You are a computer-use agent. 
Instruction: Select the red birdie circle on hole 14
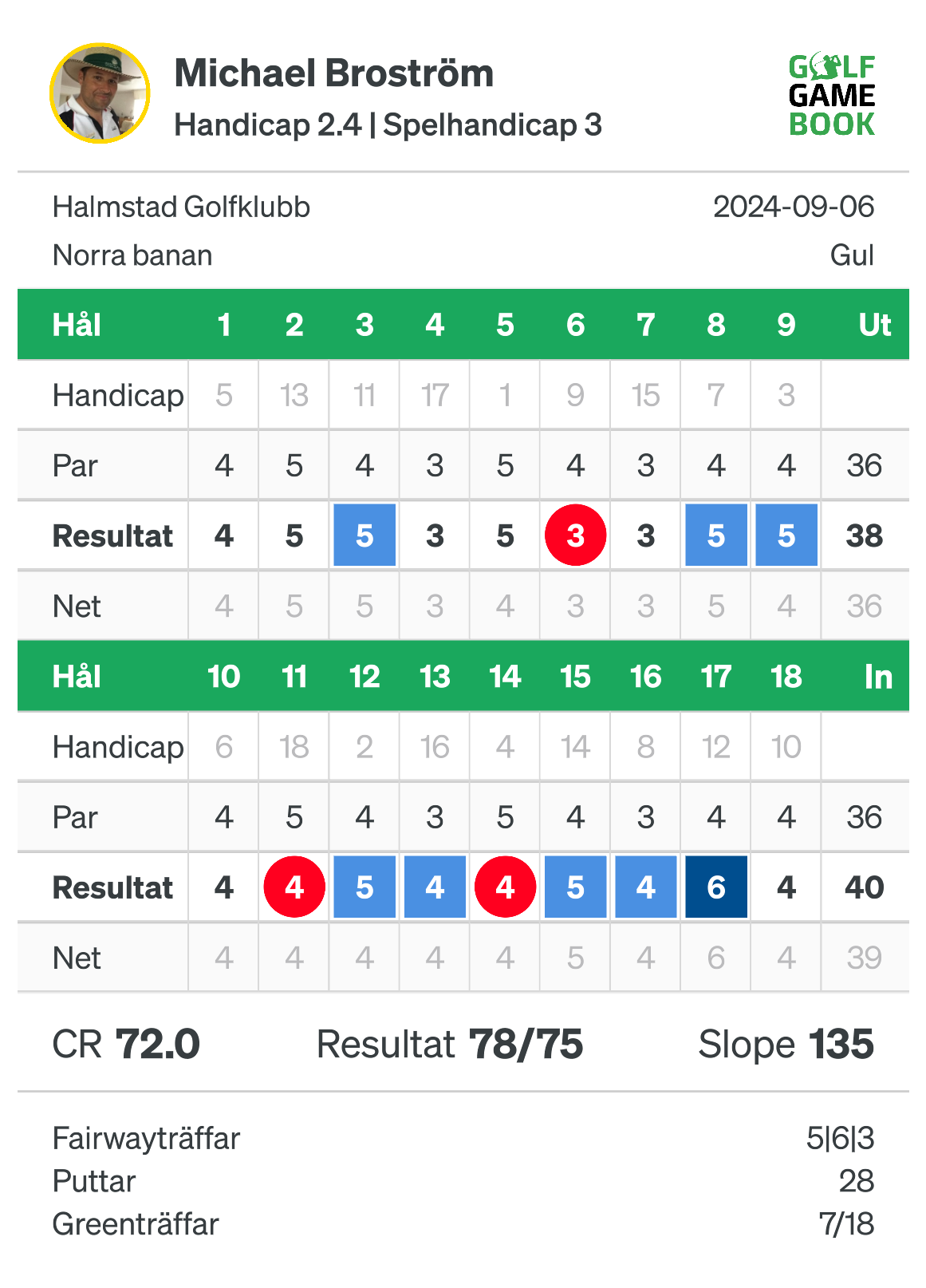pos(505,887)
